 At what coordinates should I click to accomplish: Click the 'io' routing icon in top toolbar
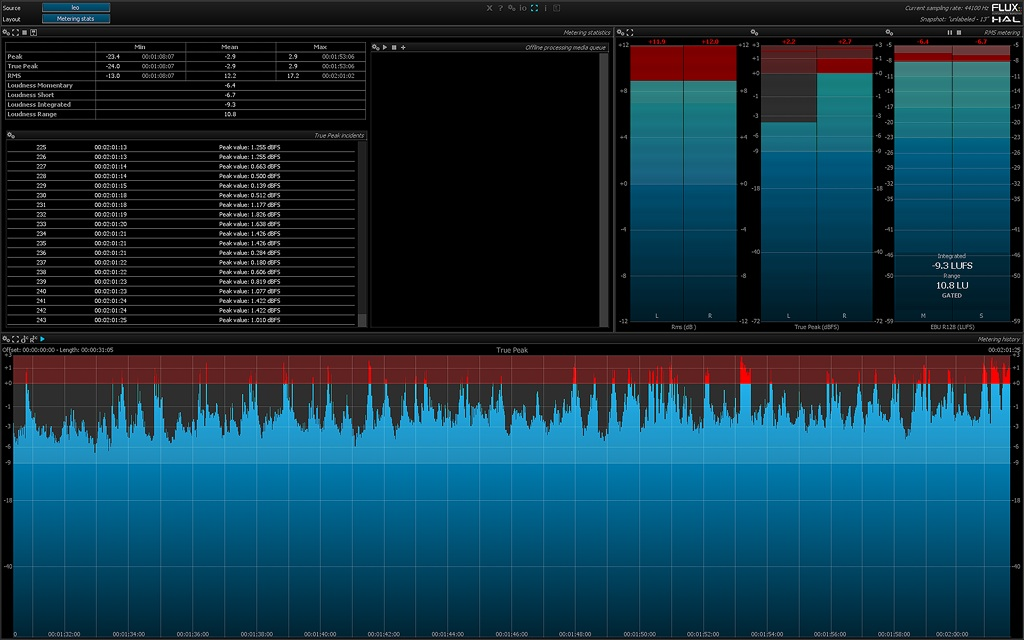tap(523, 8)
